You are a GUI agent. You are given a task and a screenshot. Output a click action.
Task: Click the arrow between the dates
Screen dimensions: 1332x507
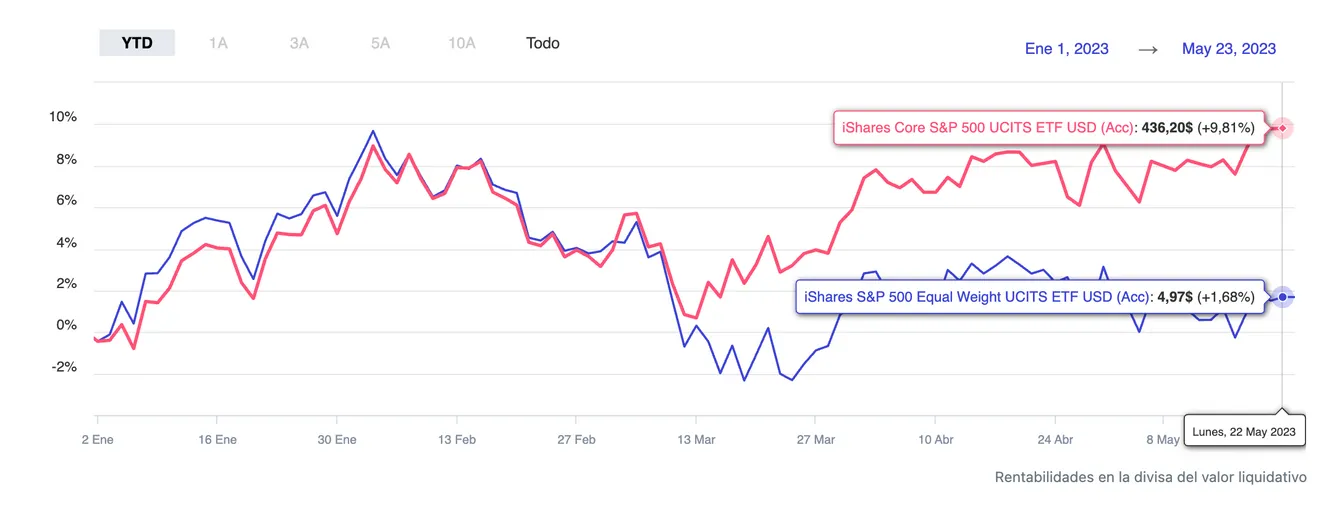click(1146, 48)
